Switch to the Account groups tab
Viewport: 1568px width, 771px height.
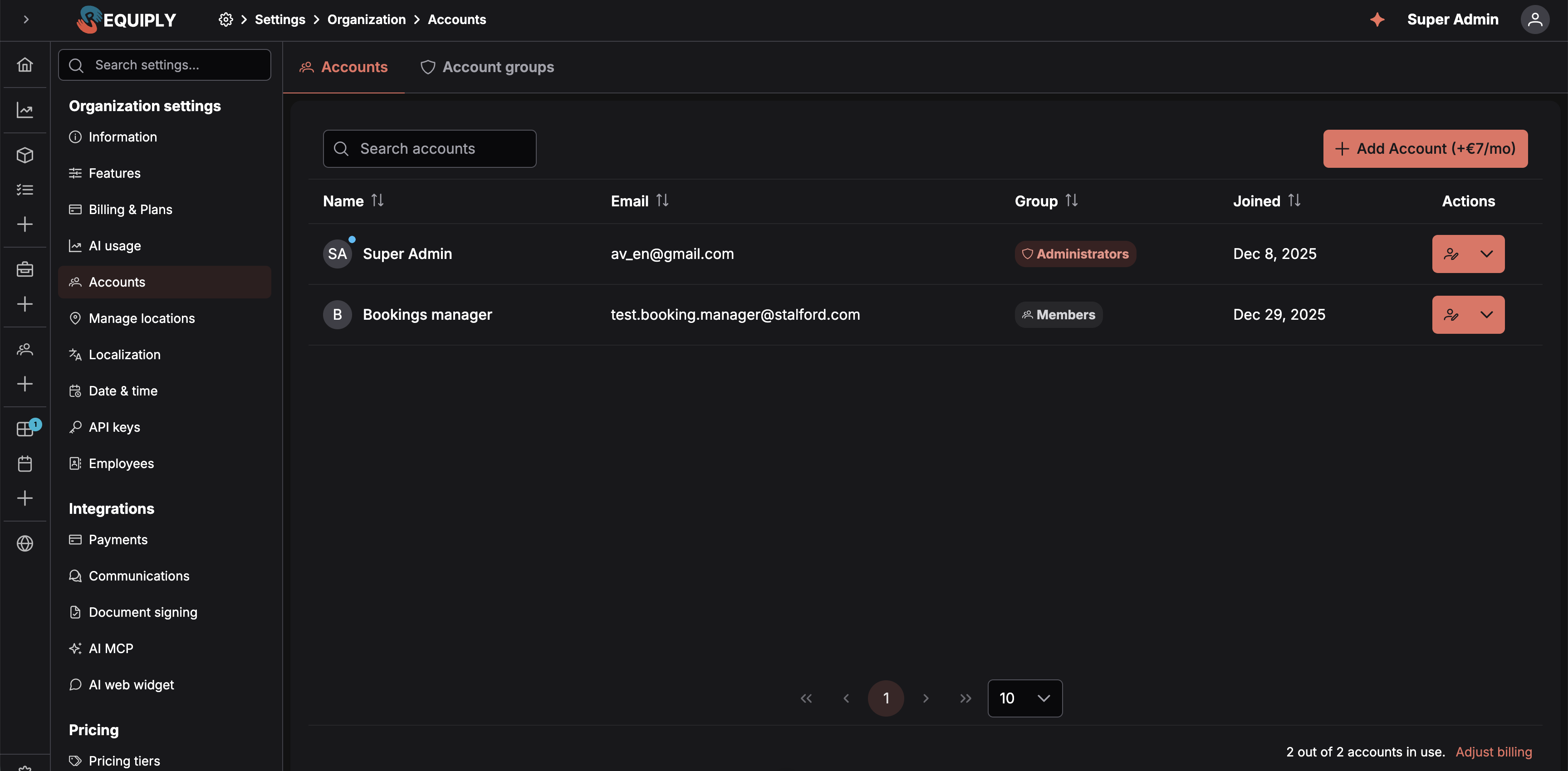pos(488,67)
